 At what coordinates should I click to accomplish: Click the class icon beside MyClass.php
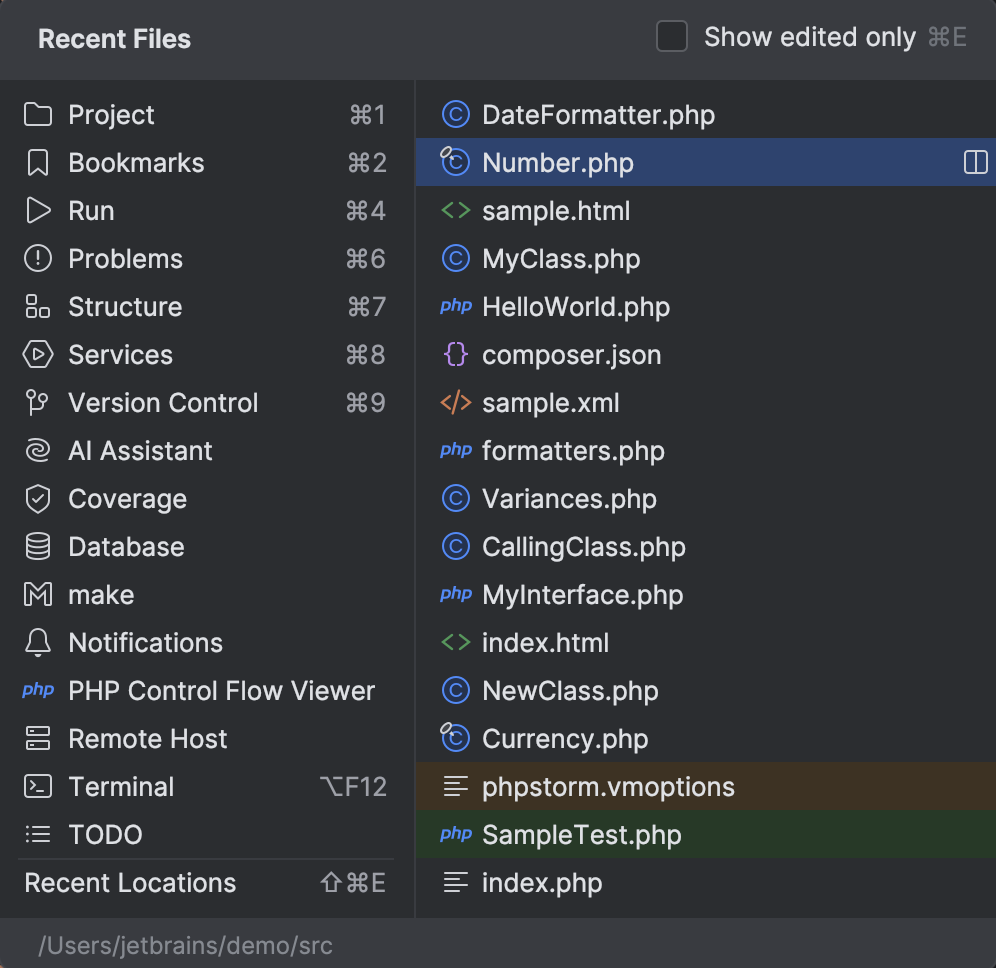(456, 258)
